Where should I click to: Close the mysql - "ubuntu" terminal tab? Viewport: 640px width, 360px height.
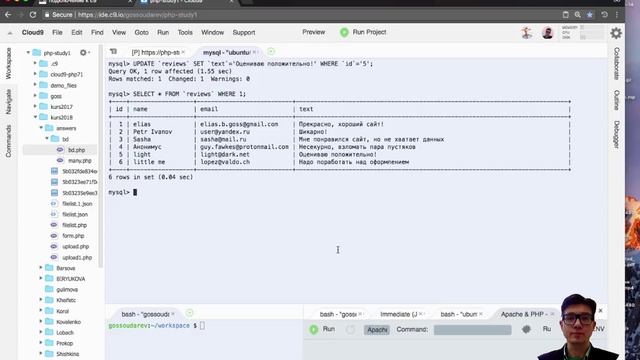click(255, 52)
